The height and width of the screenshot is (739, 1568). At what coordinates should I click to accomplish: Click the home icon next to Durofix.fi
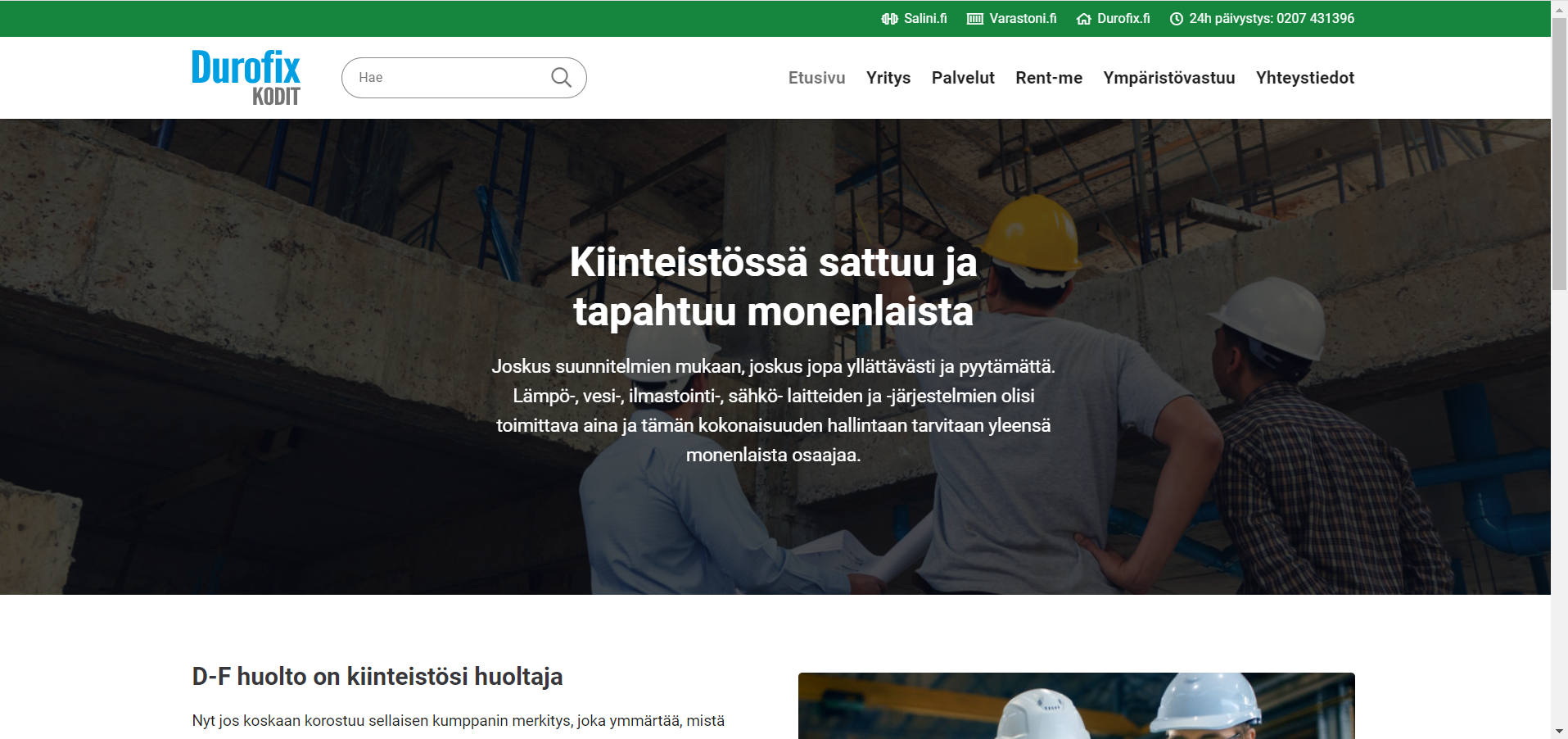click(x=1084, y=18)
